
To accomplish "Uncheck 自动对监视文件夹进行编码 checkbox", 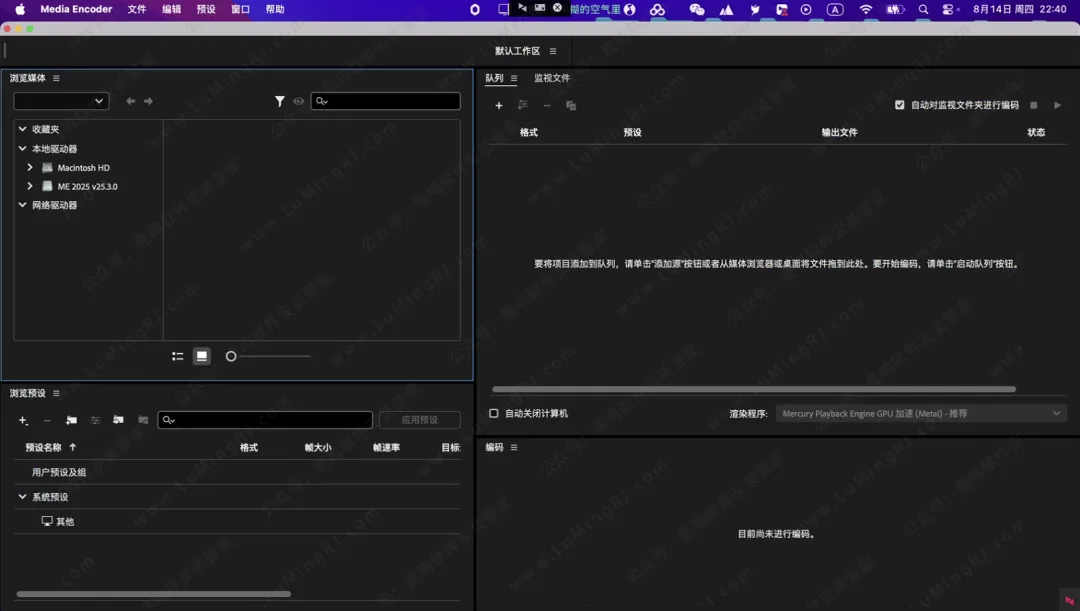I will click(900, 105).
